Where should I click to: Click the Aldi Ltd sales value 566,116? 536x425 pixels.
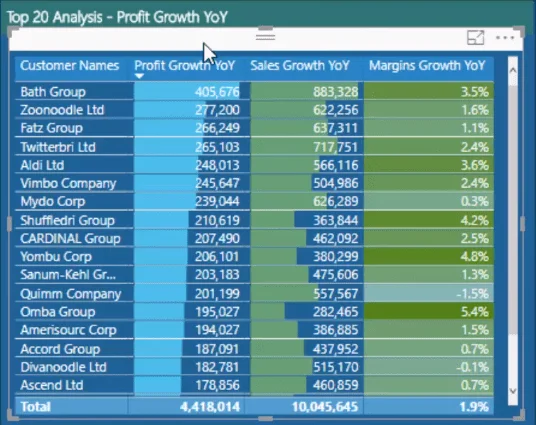point(336,165)
